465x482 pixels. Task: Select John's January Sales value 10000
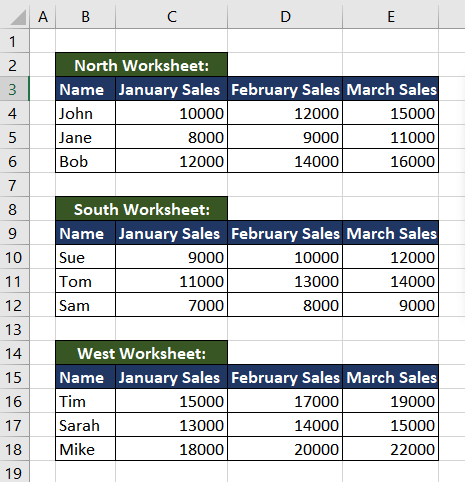[172, 113]
